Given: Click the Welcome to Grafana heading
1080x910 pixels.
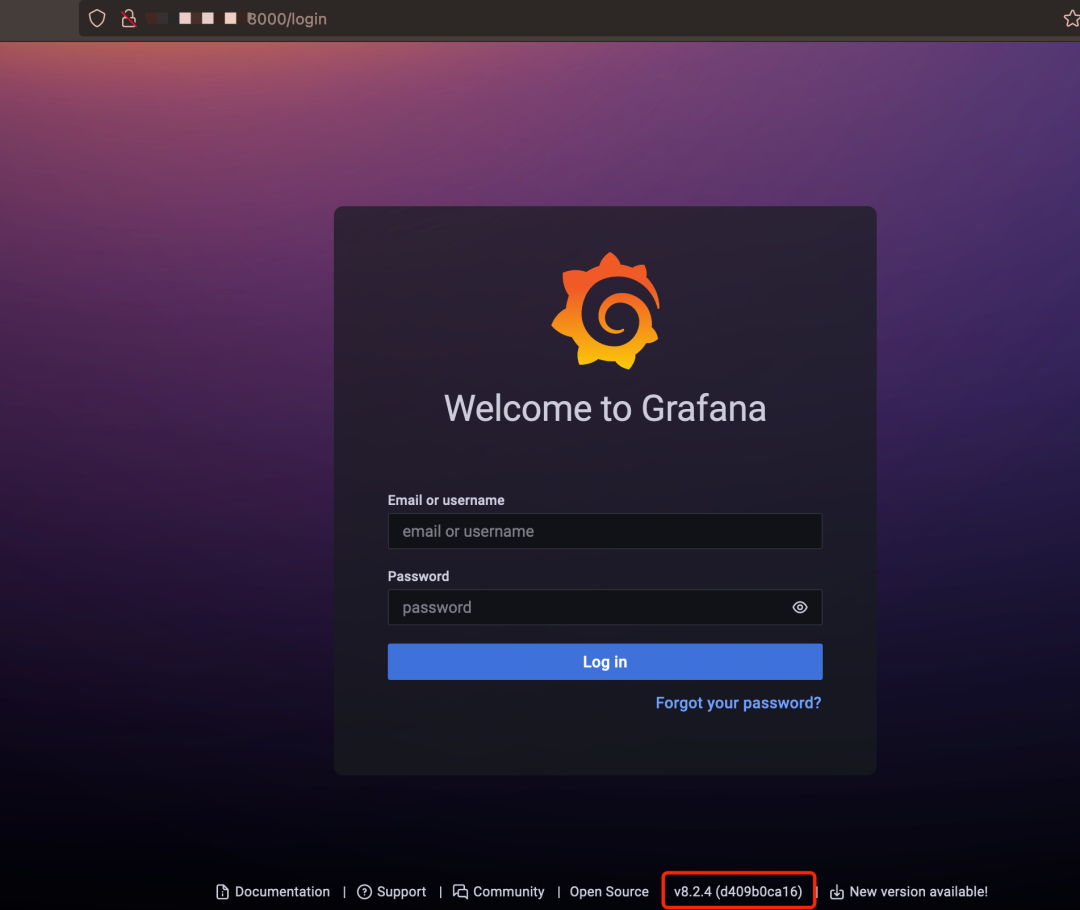Looking at the screenshot, I should tap(605, 408).
